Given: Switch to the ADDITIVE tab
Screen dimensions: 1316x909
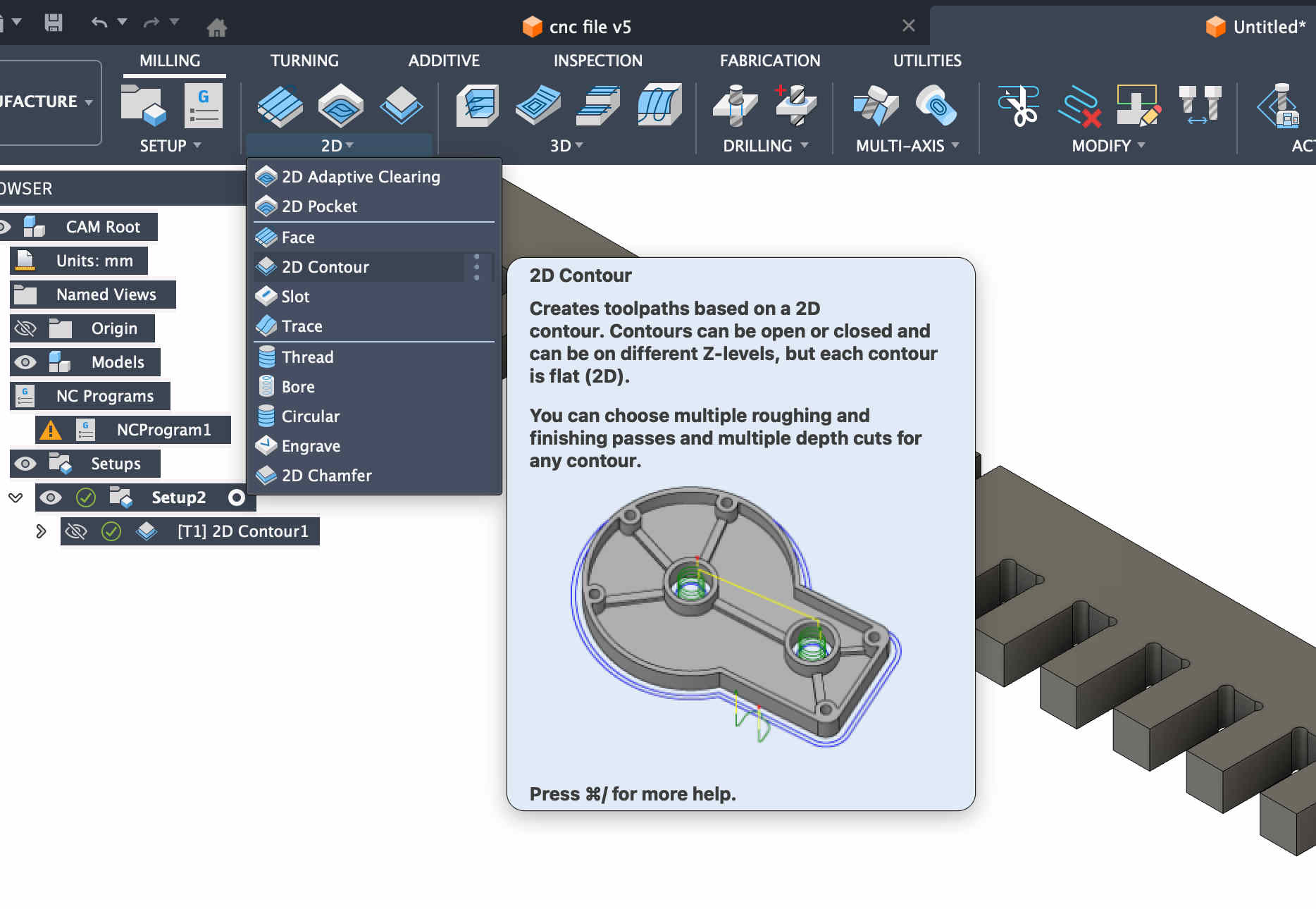Looking at the screenshot, I should (x=444, y=61).
